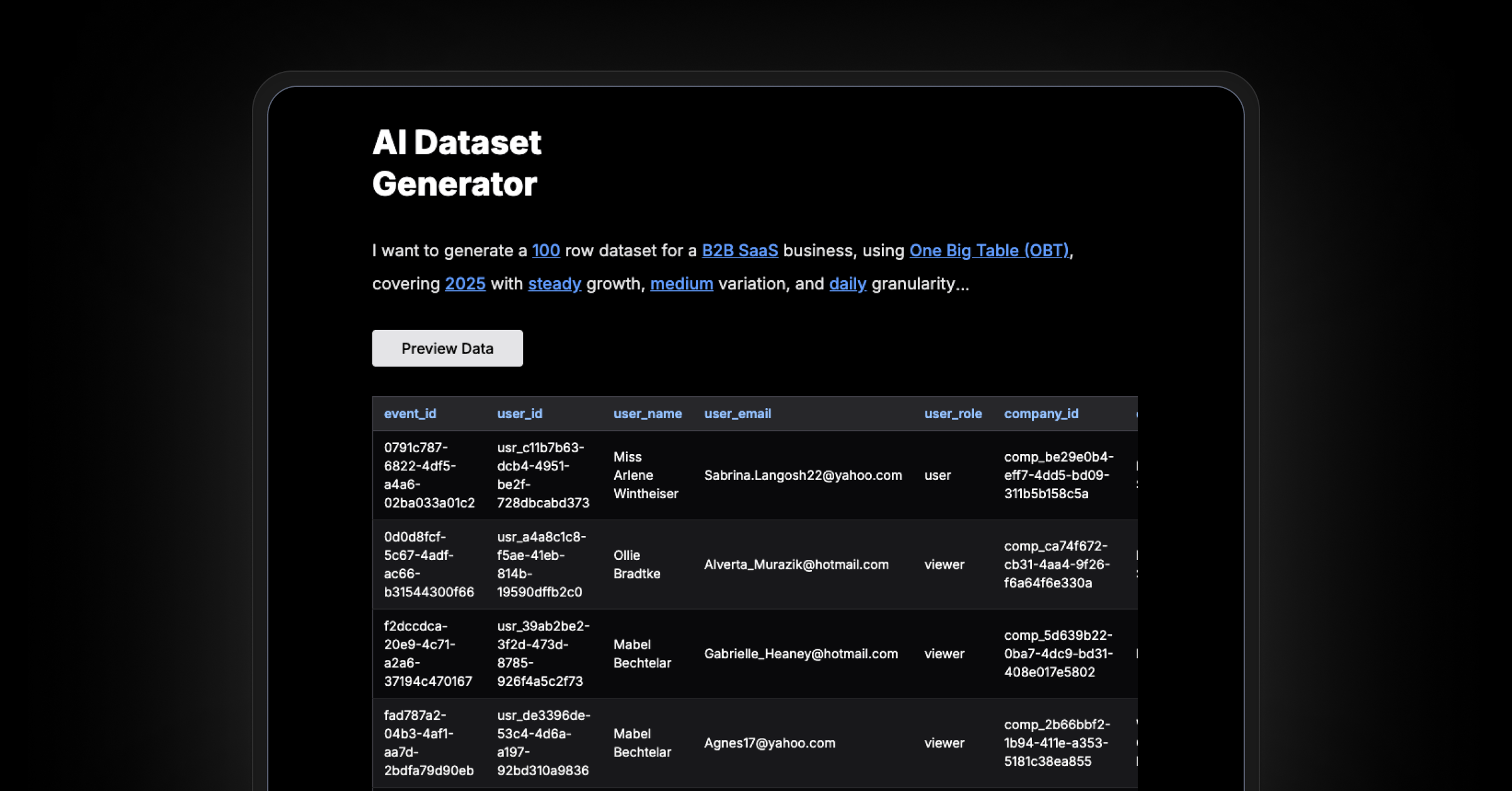Screen dimensions: 1512x791
Task: Open the "One Big Table (OBT)" schema option
Action: (x=989, y=250)
